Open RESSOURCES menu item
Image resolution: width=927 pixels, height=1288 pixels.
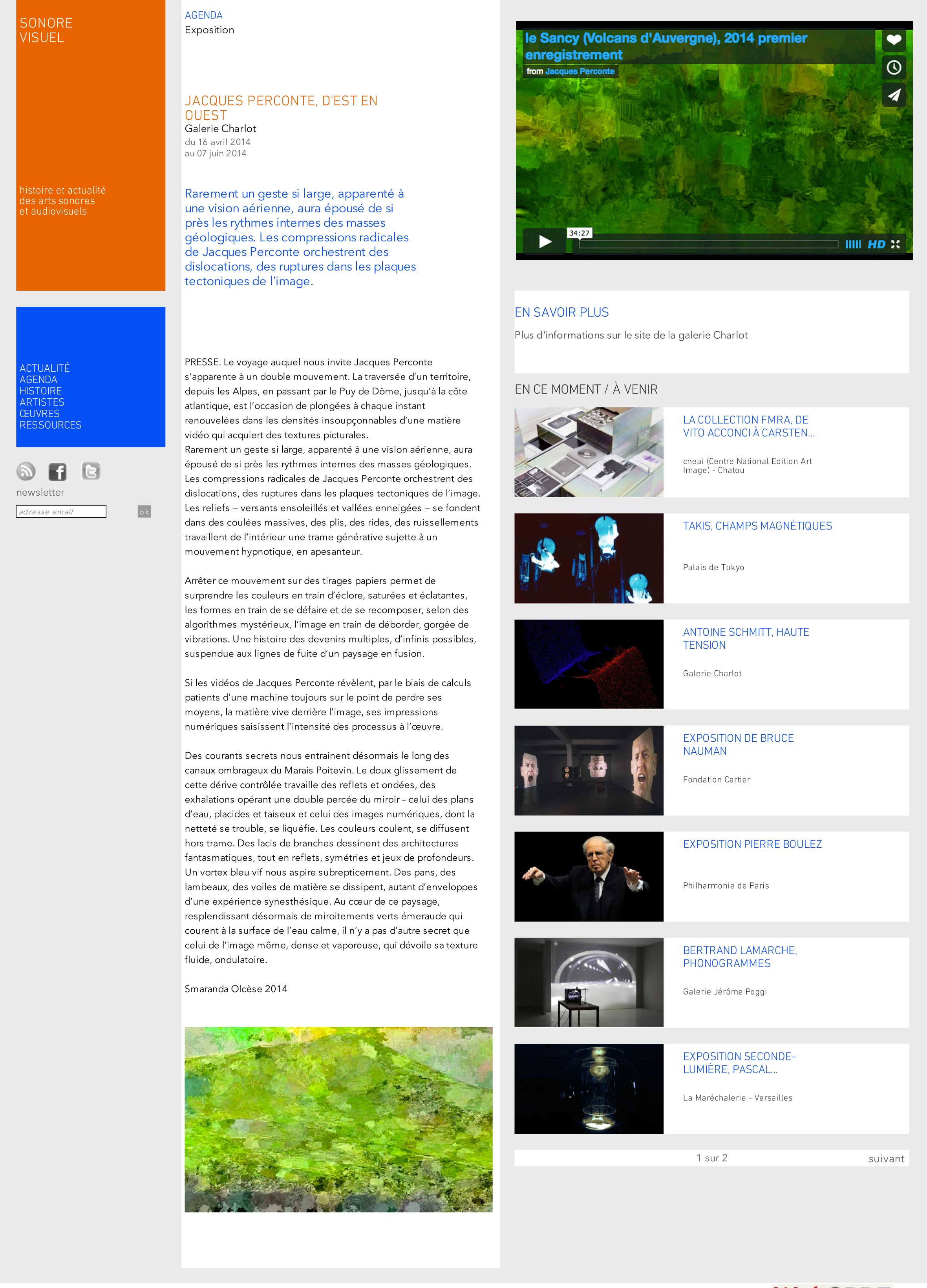click(x=51, y=425)
